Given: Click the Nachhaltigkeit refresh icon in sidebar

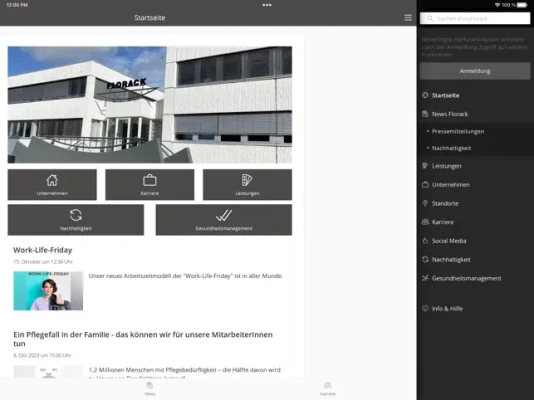Looking at the screenshot, I should pyautogui.click(x=425, y=259).
